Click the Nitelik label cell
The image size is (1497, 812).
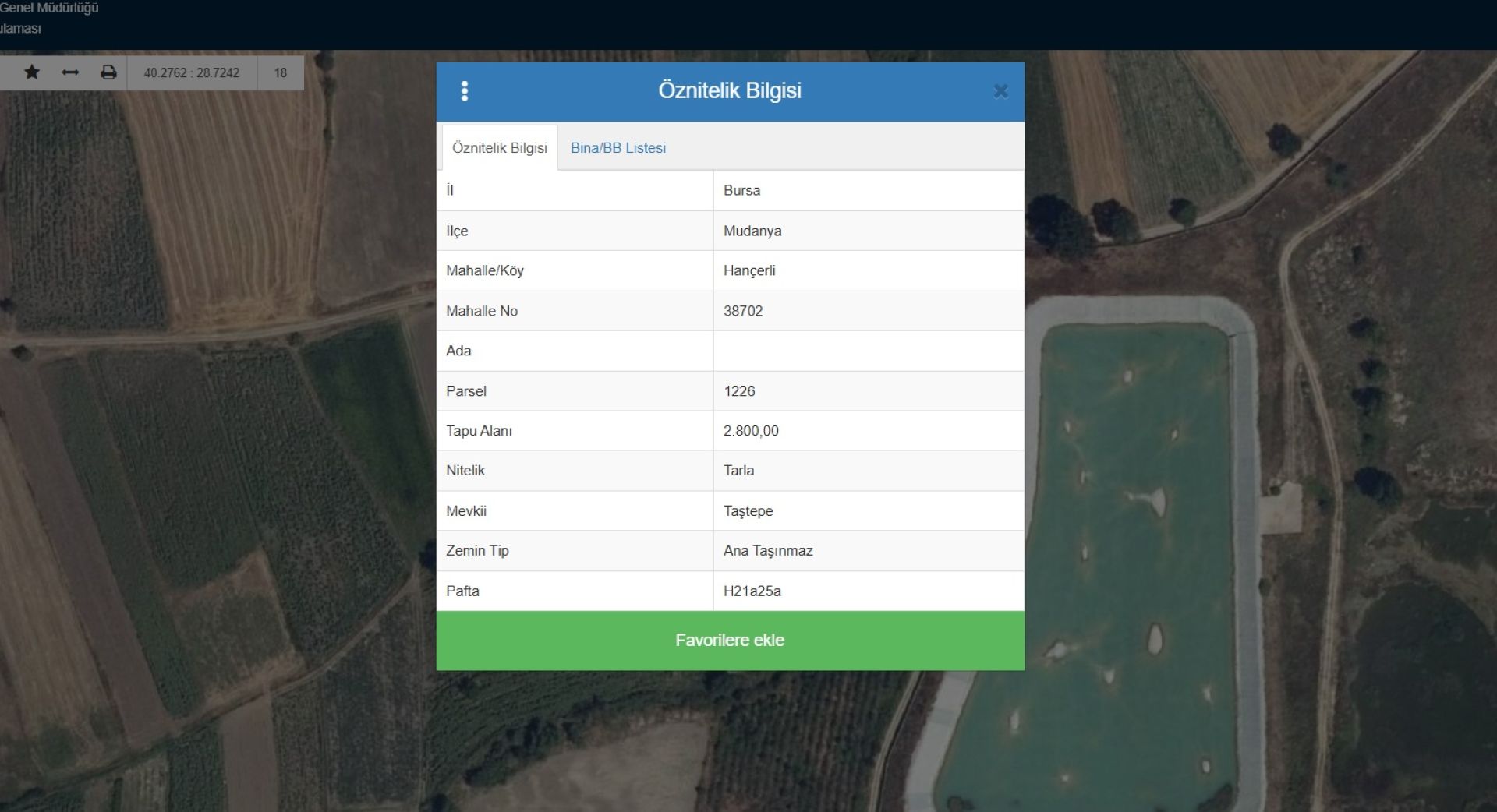pyautogui.click(x=575, y=471)
